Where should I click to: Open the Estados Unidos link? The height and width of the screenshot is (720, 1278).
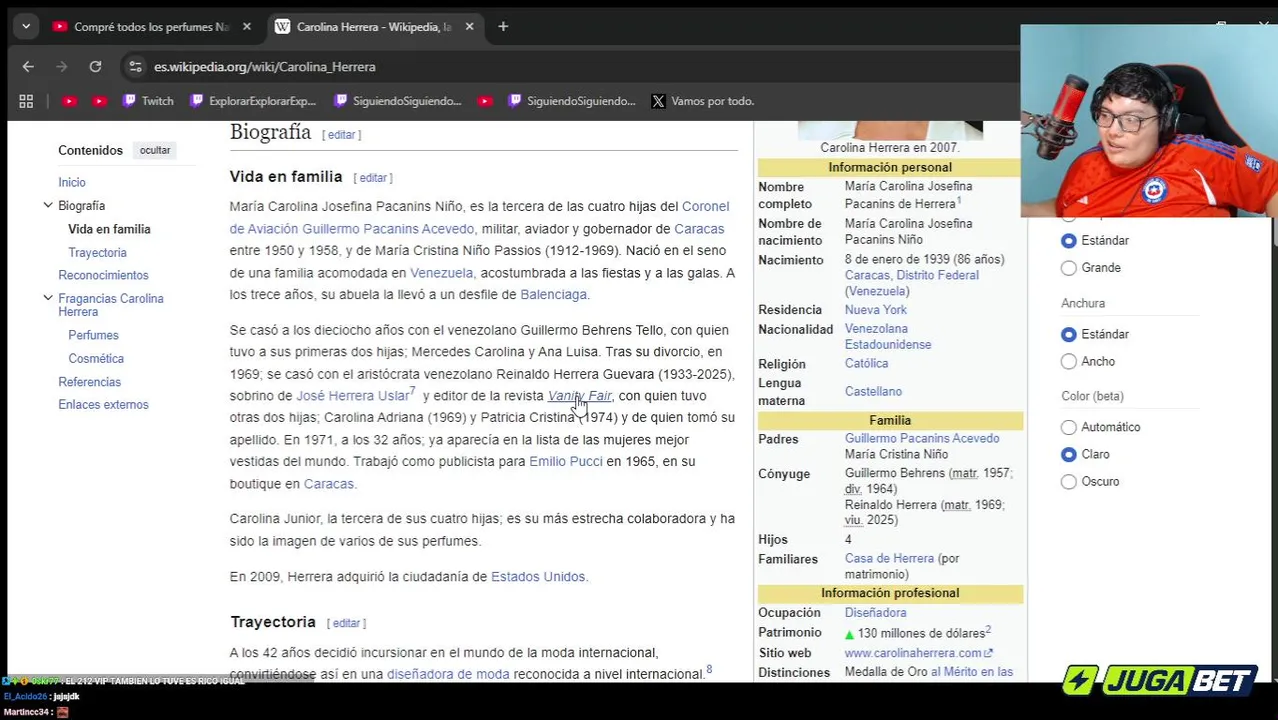538,577
